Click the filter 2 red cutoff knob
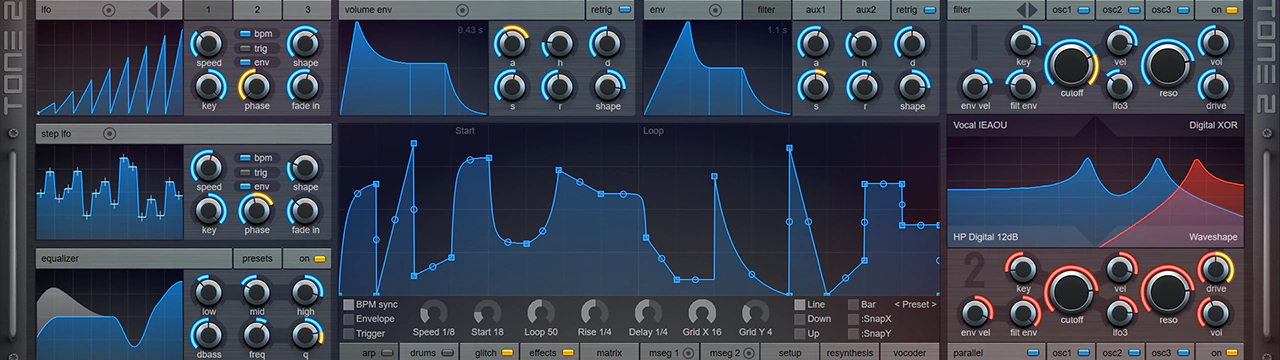 pos(1071,291)
